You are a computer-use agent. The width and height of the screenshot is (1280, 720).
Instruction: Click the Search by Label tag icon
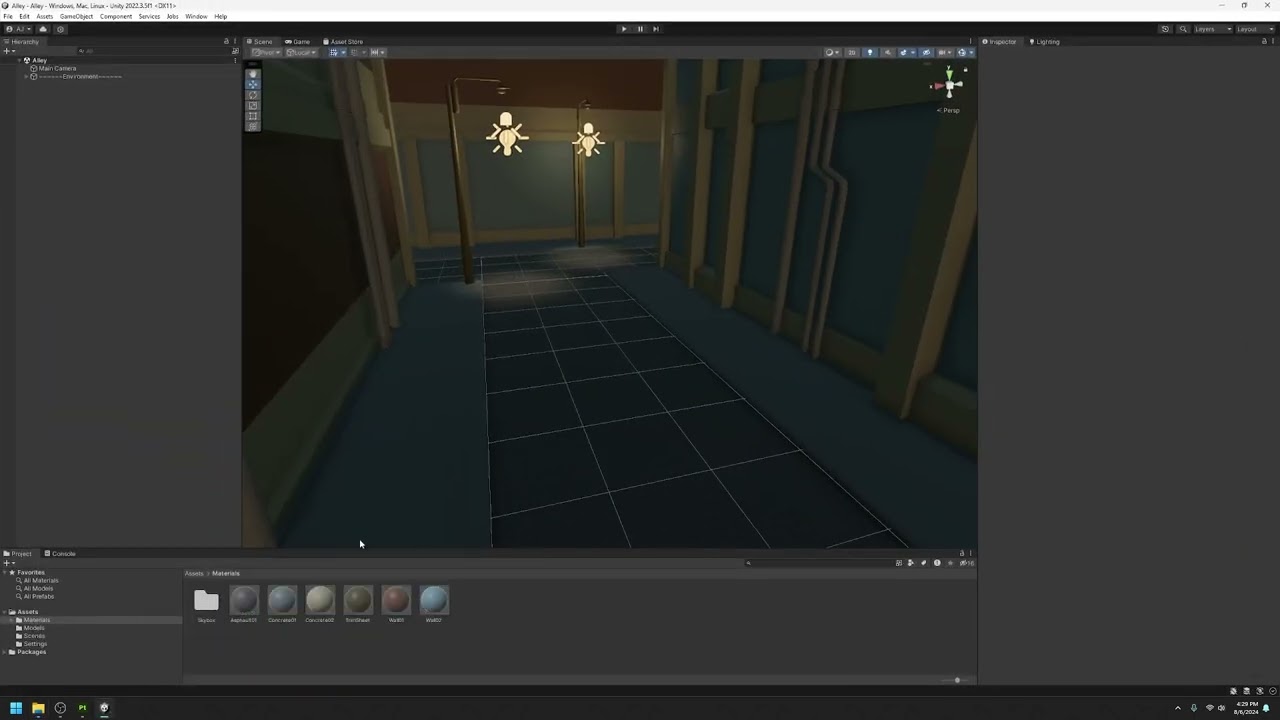[x=923, y=563]
